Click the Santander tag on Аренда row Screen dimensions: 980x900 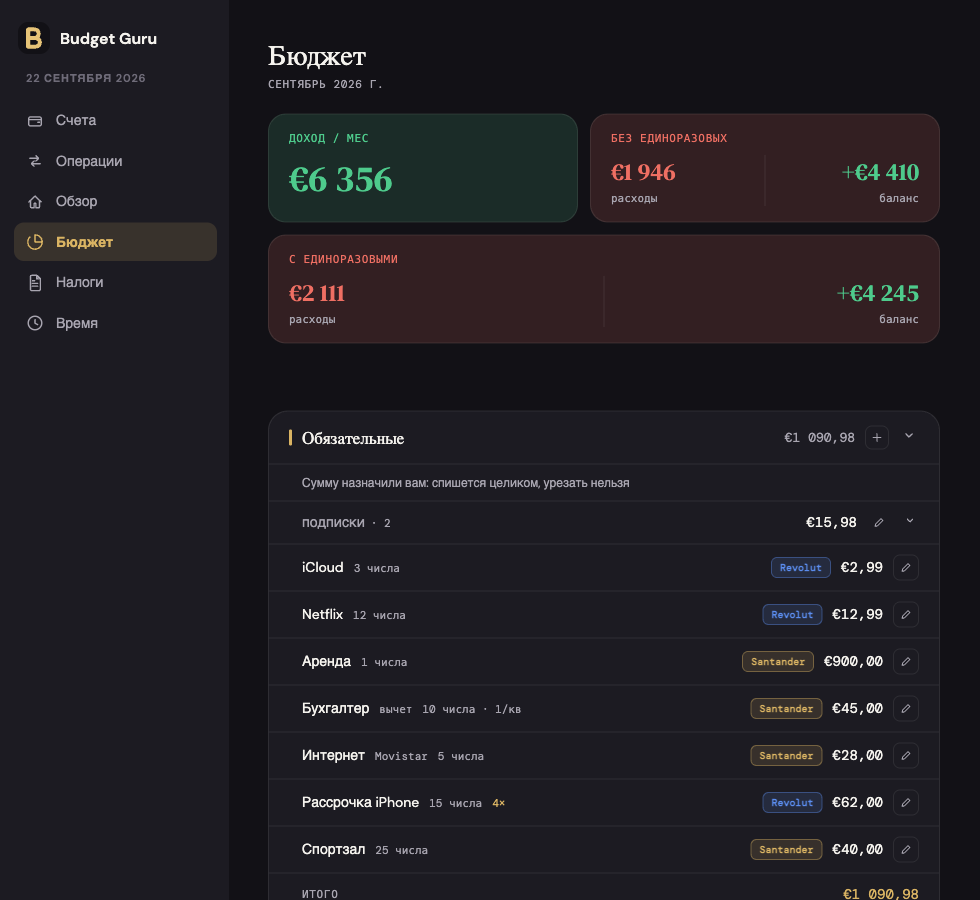coord(778,661)
